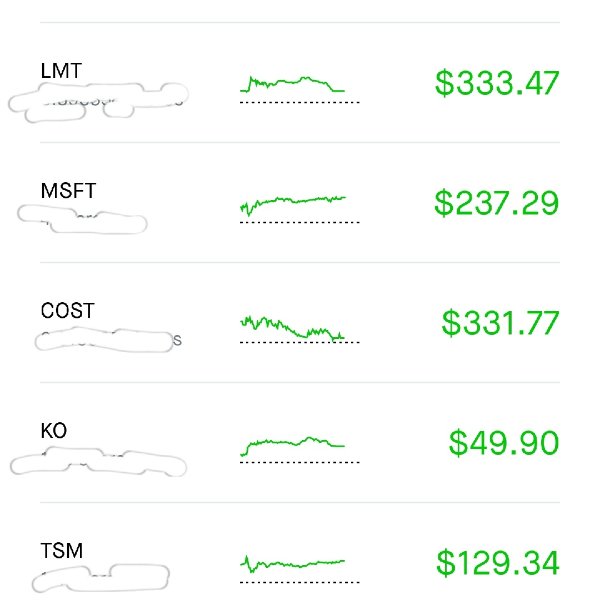View the TSM sparkline chart
600x600 pixels.
[300, 569]
